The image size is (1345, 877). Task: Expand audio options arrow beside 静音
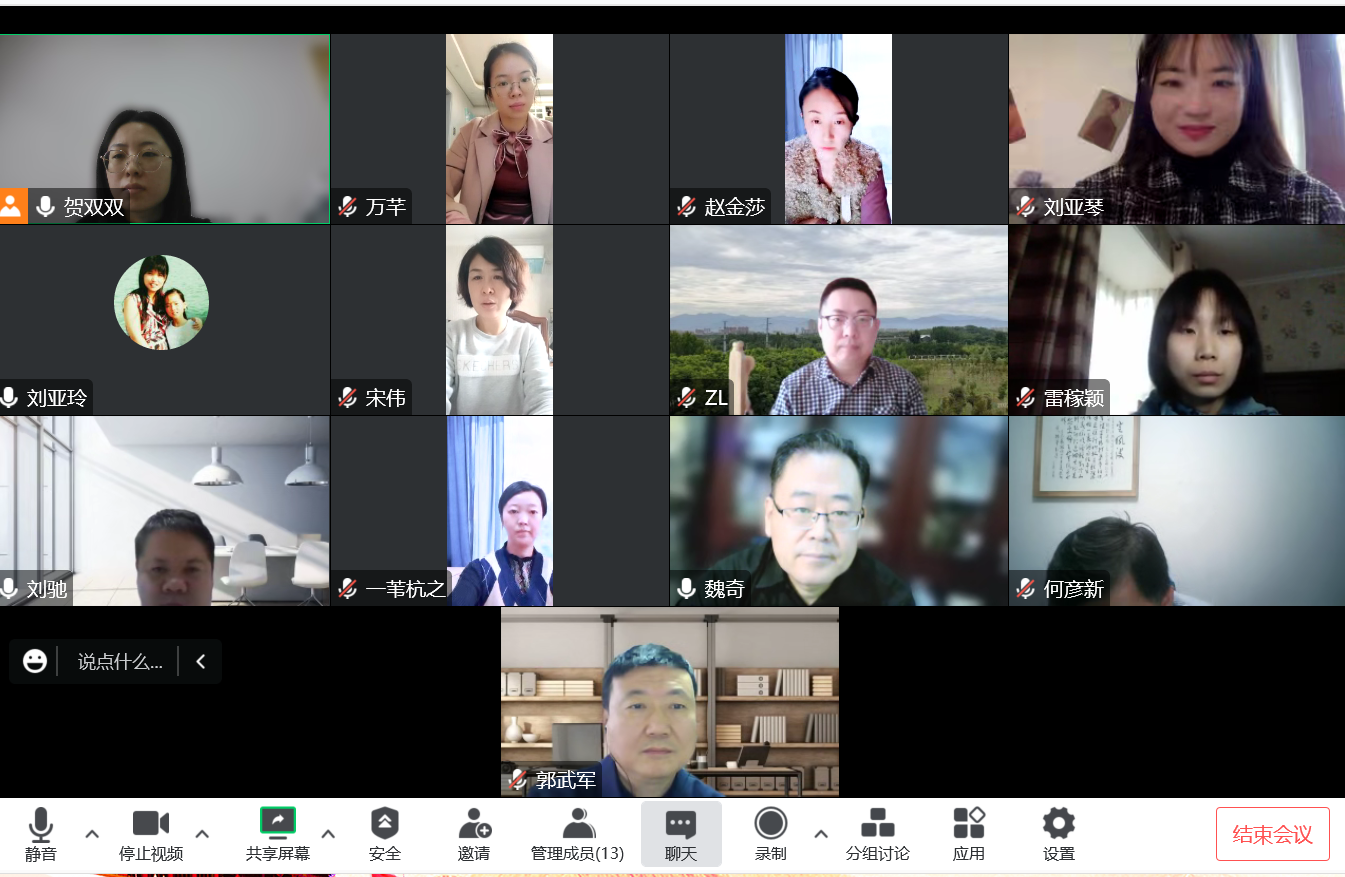pyautogui.click(x=92, y=833)
